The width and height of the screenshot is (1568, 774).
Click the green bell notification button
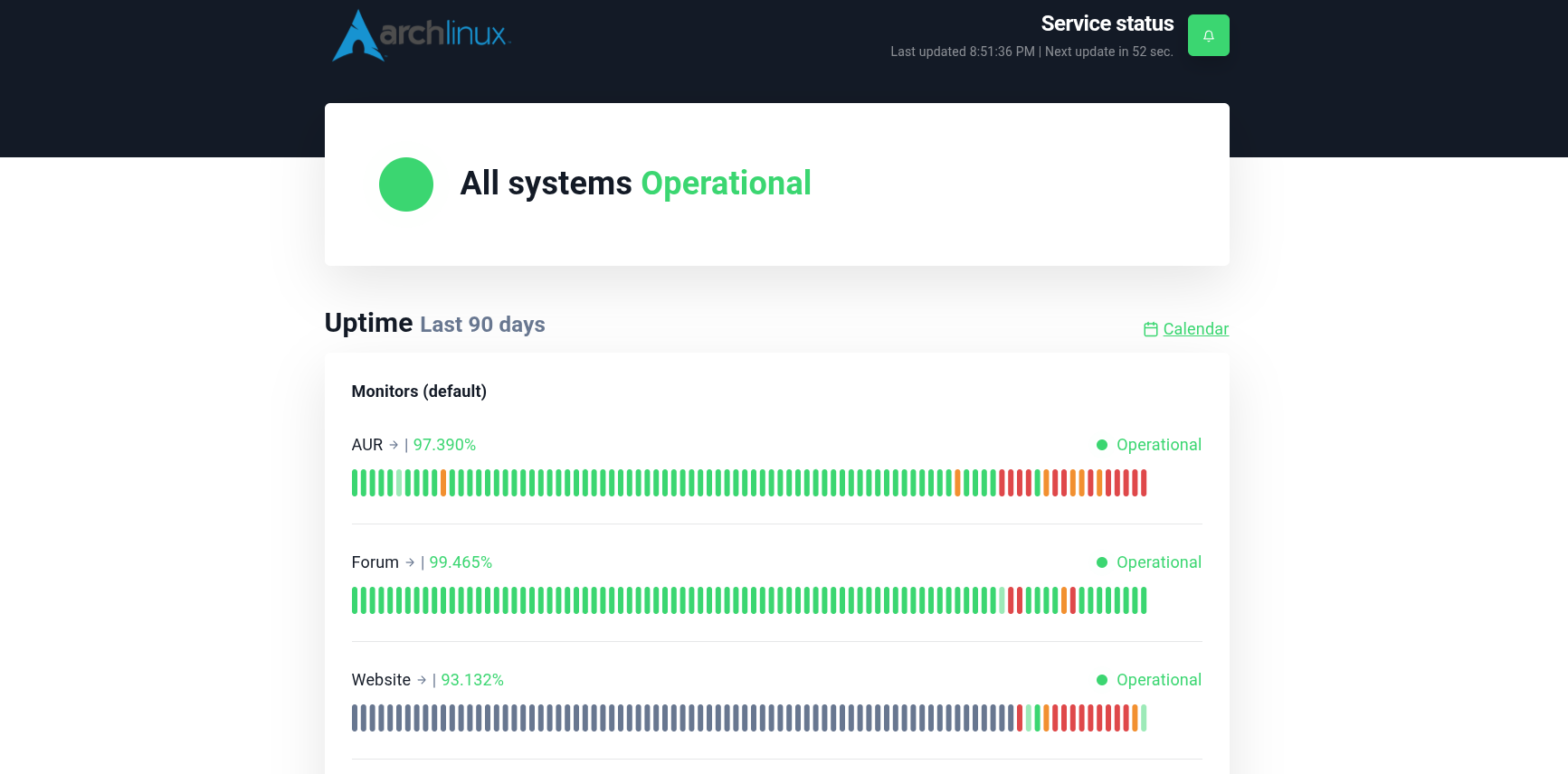pyautogui.click(x=1208, y=35)
